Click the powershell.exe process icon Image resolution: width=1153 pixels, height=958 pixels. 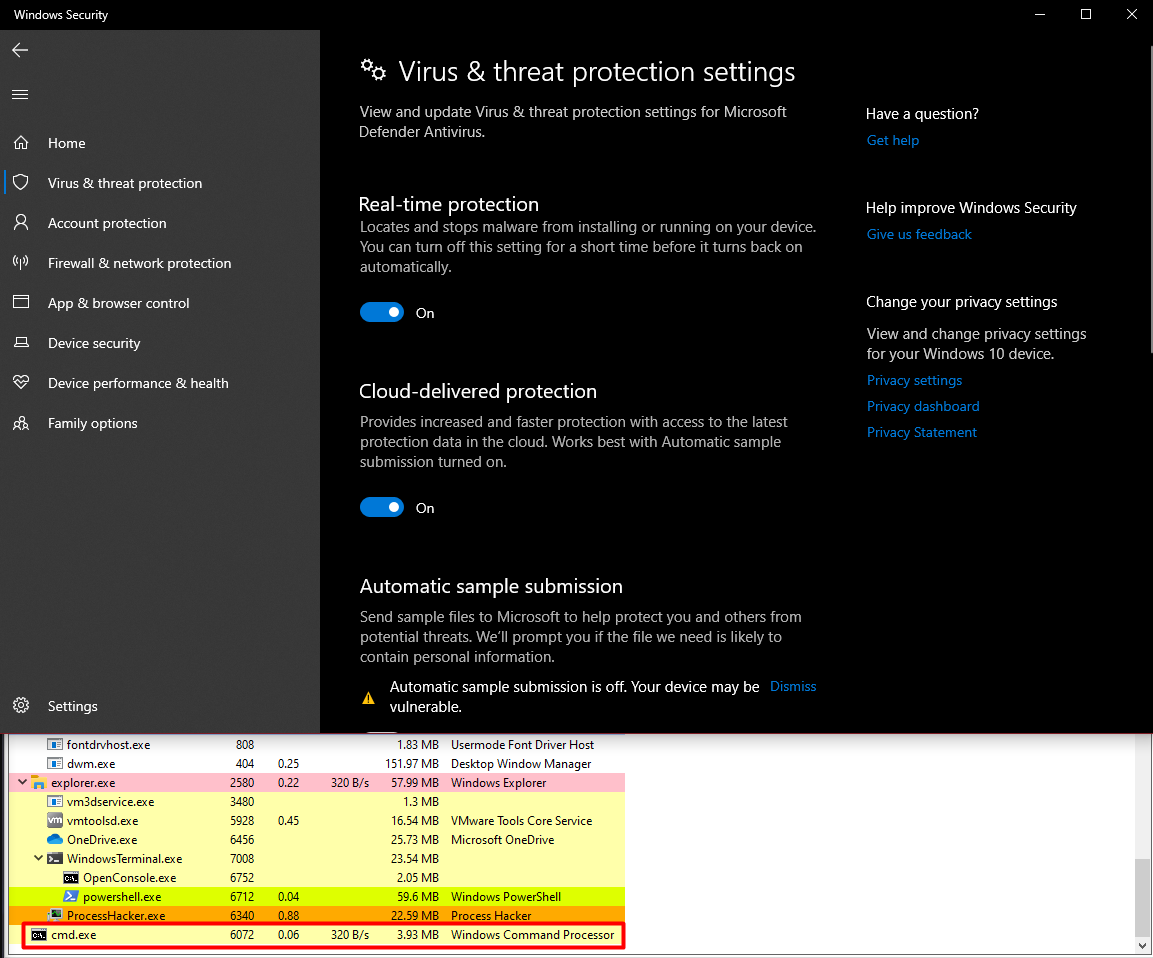point(72,897)
